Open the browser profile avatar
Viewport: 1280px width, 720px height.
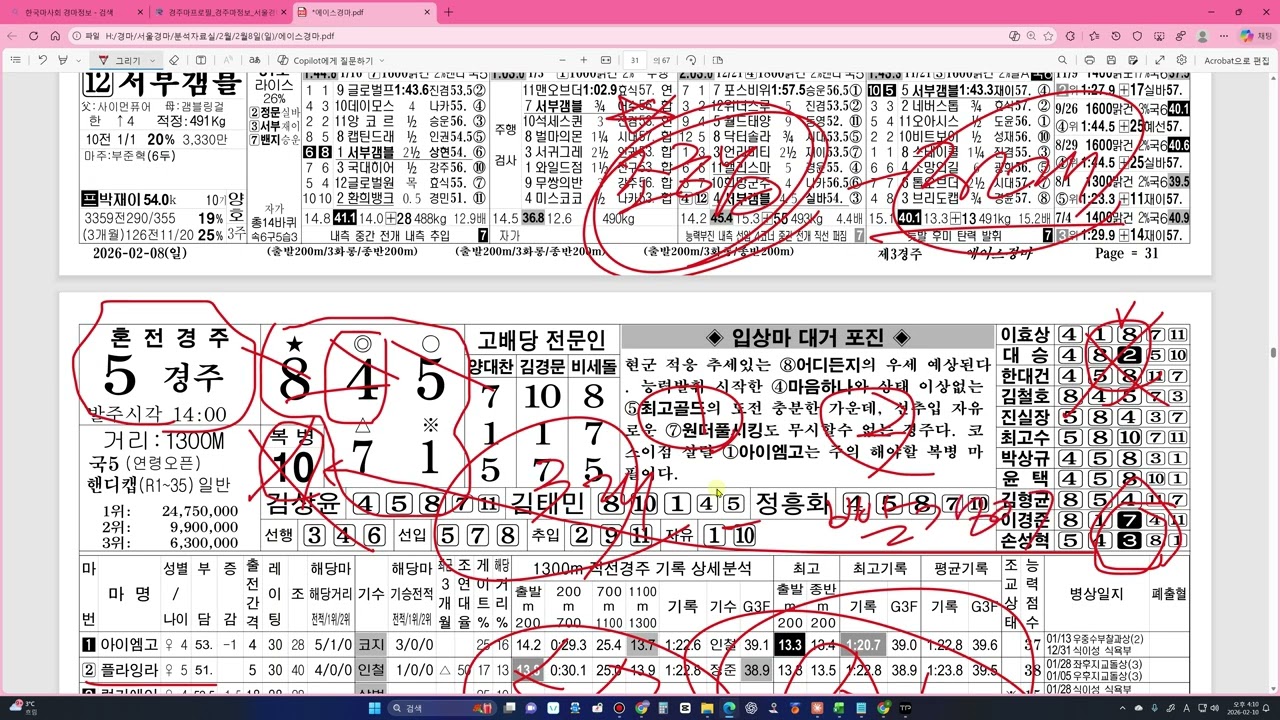1202,36
